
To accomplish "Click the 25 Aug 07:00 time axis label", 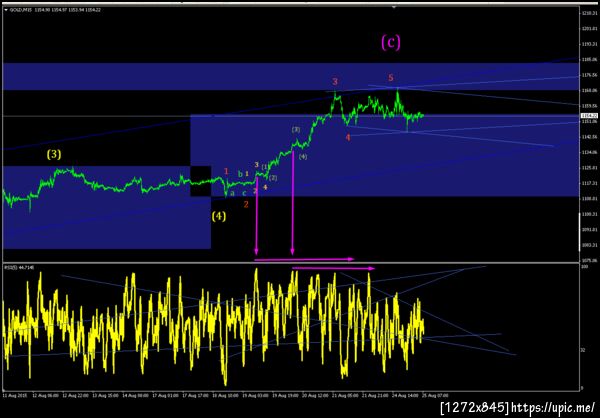I will tap(434, 395).
